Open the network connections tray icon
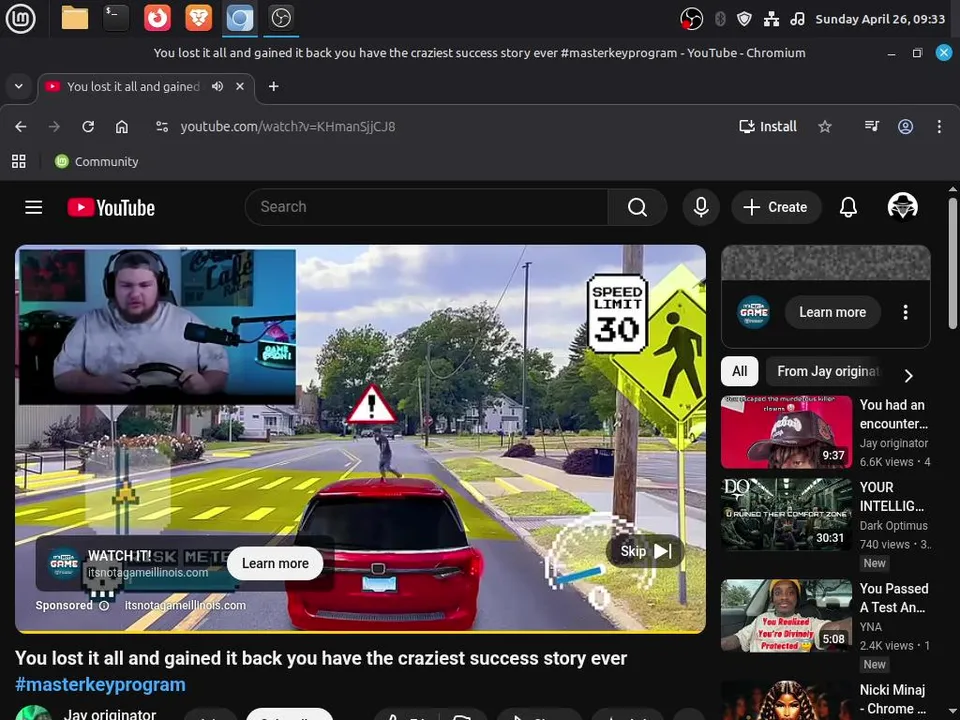 [x=771, y=19]
